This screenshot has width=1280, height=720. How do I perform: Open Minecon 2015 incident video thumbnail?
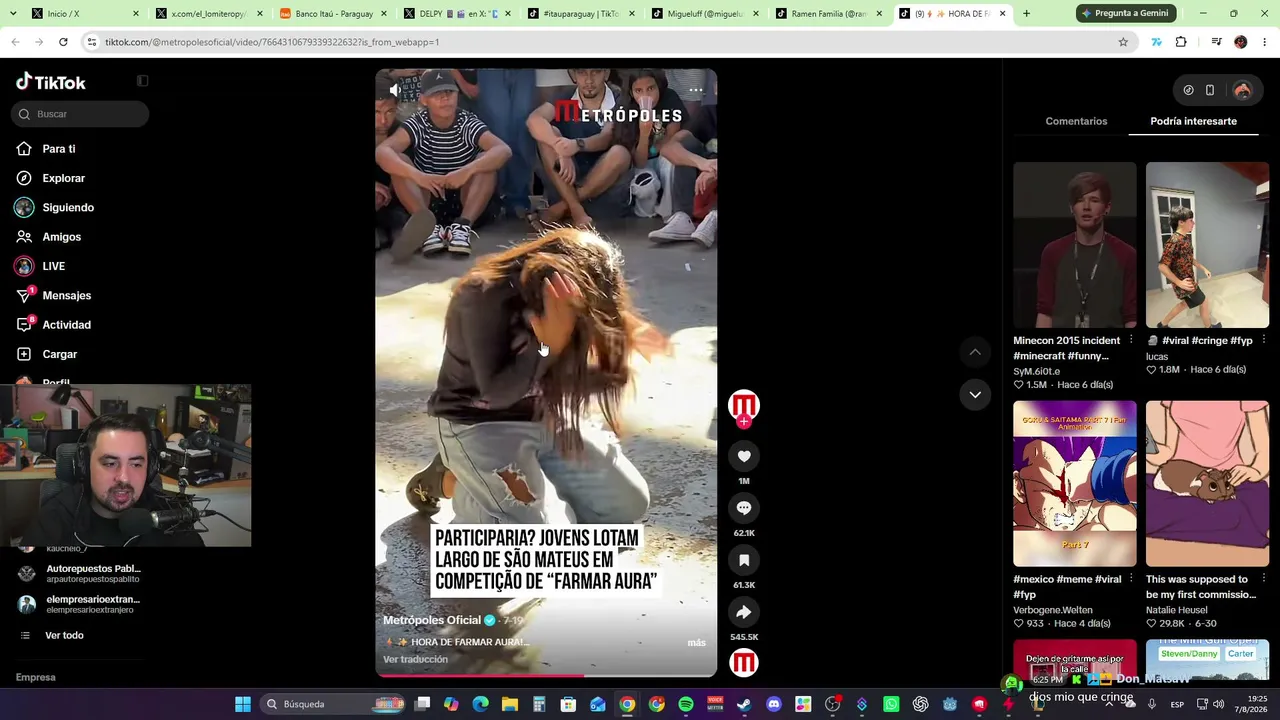coord(1075,245)
